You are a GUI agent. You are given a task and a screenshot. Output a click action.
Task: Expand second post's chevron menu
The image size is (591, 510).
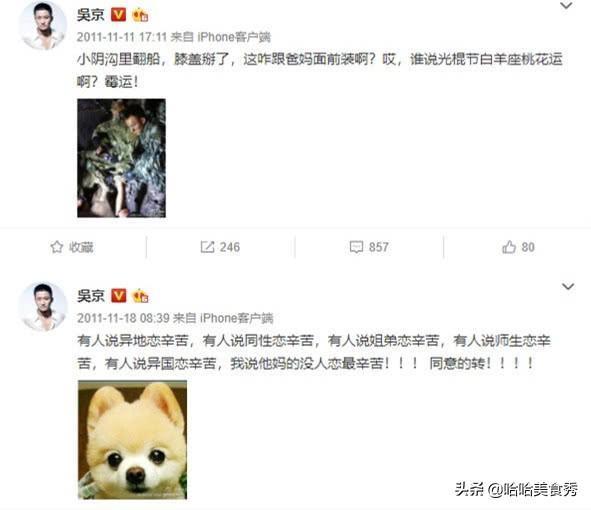(x=568, y=286)
